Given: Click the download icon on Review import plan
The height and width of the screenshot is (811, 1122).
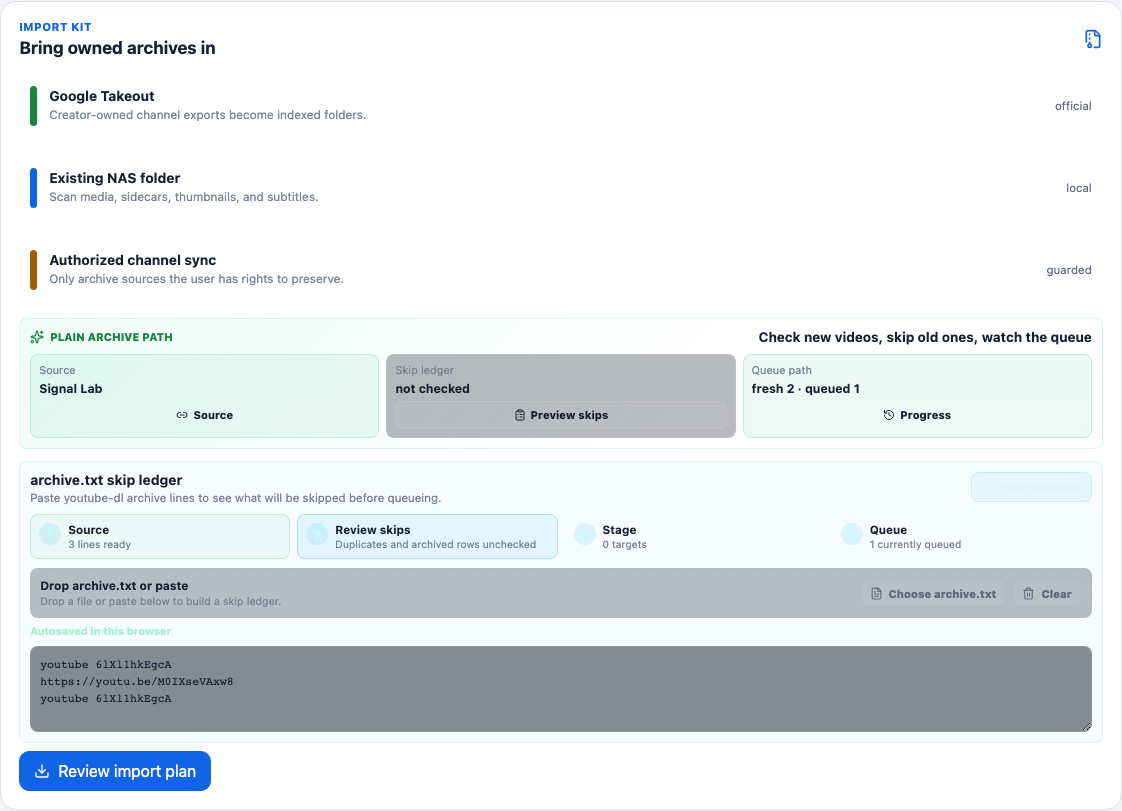Looking at the screenshot, I should tap(42, 771).
